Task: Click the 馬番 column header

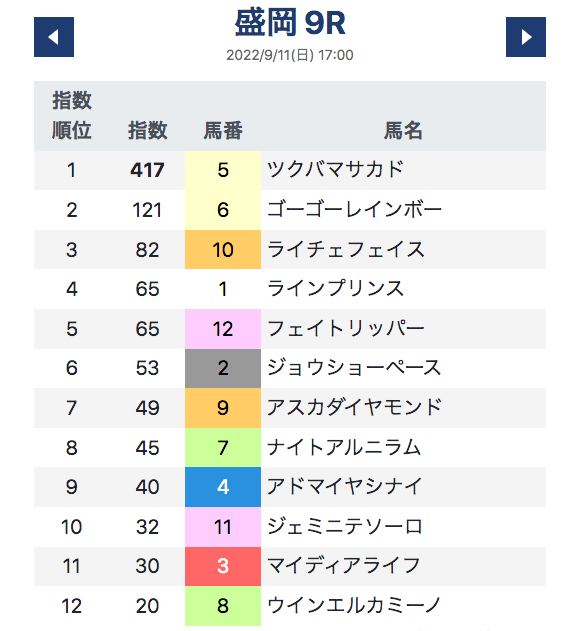Action: pos(223,130)
